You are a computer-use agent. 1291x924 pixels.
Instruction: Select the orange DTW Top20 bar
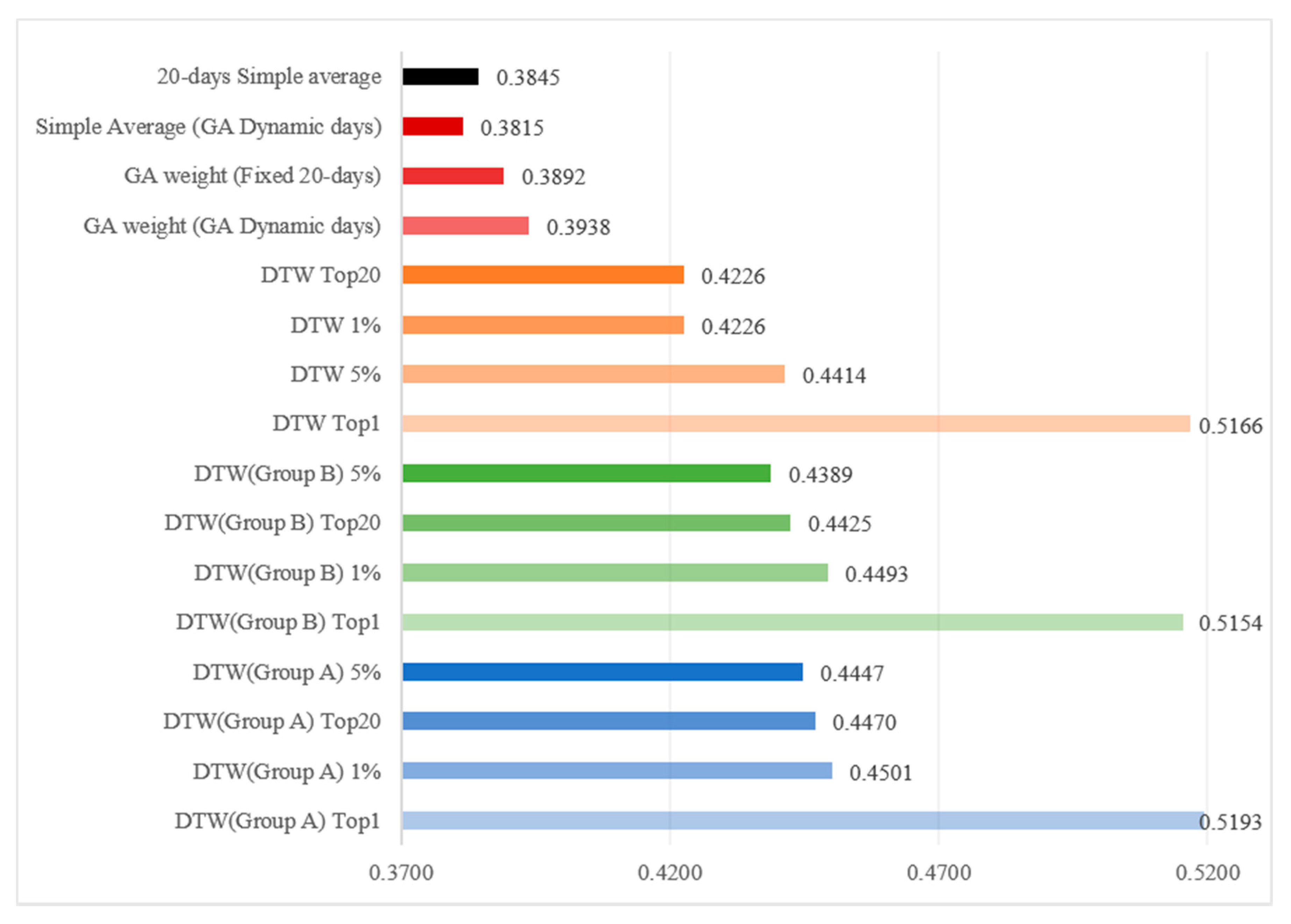click(x=543, y=275)
